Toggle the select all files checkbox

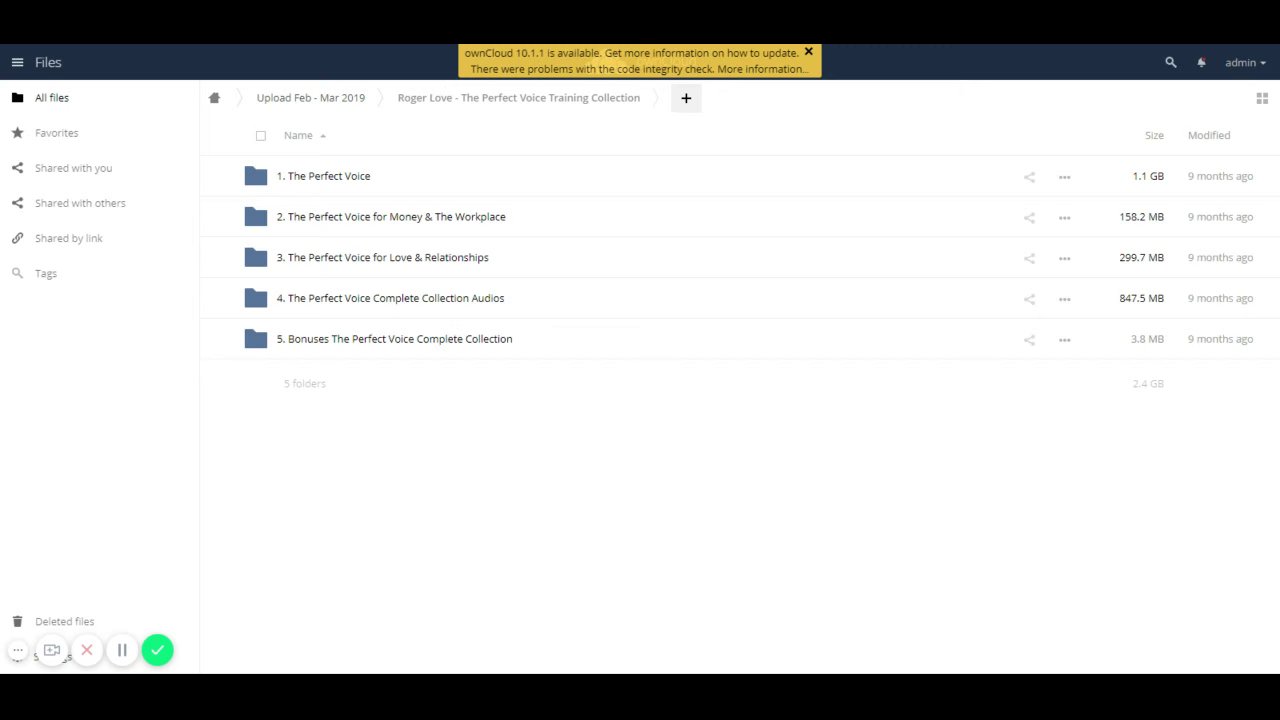click(x=261, y=136)
